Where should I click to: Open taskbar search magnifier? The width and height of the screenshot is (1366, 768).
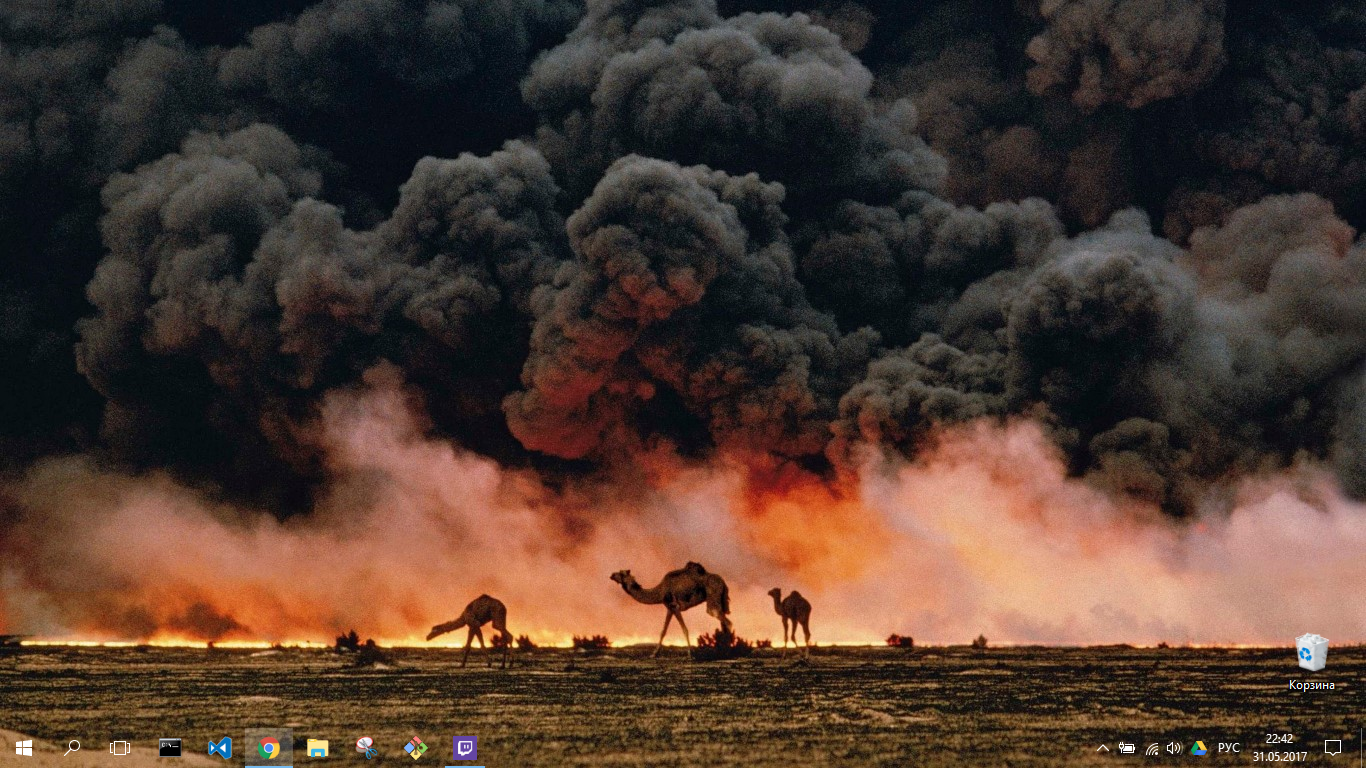click(x=72, y=747)
